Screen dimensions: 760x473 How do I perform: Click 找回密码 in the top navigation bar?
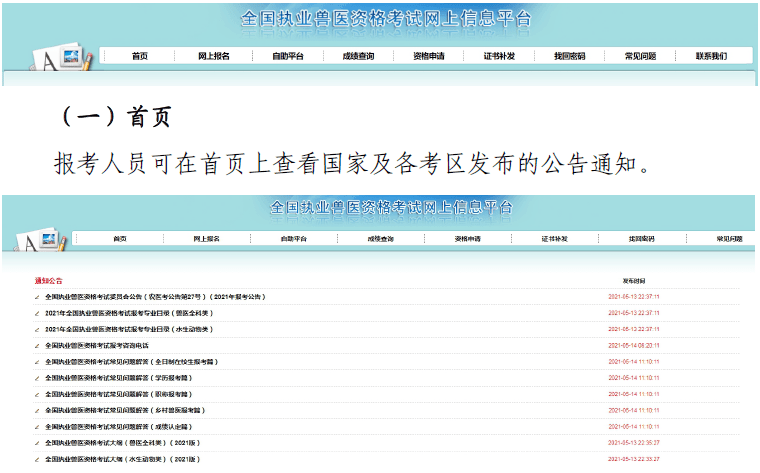tap(570, 56)
